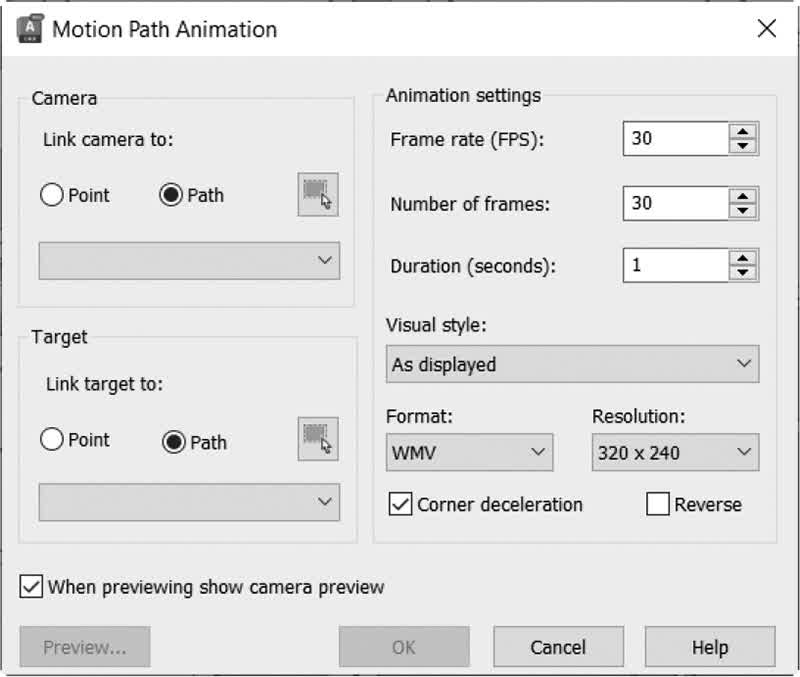Decrease Duration with down arrow
This screenshot has width=800, height=677.
[743, 272]
